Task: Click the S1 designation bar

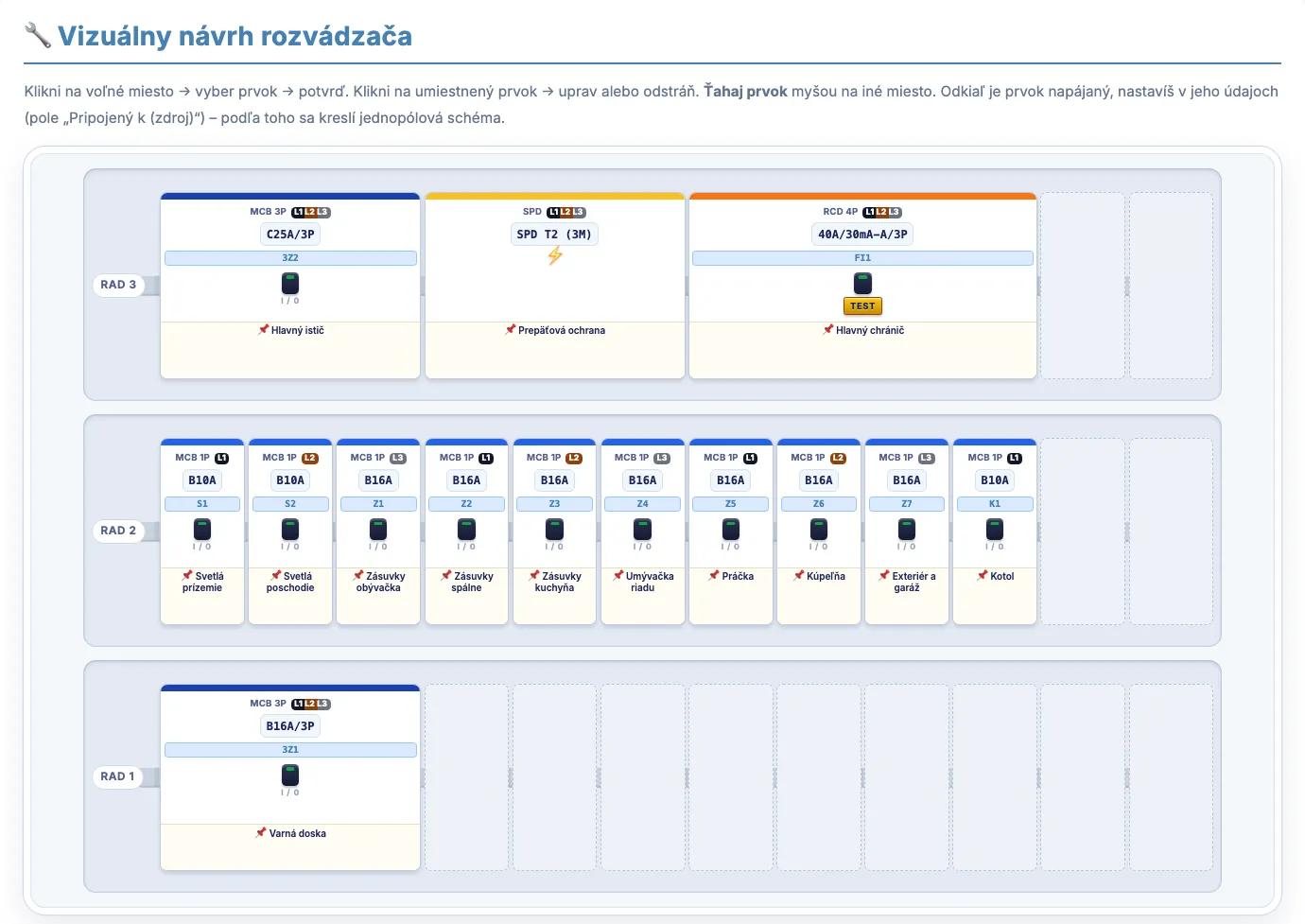Action: pyautogui.click(x=202, y=504)
